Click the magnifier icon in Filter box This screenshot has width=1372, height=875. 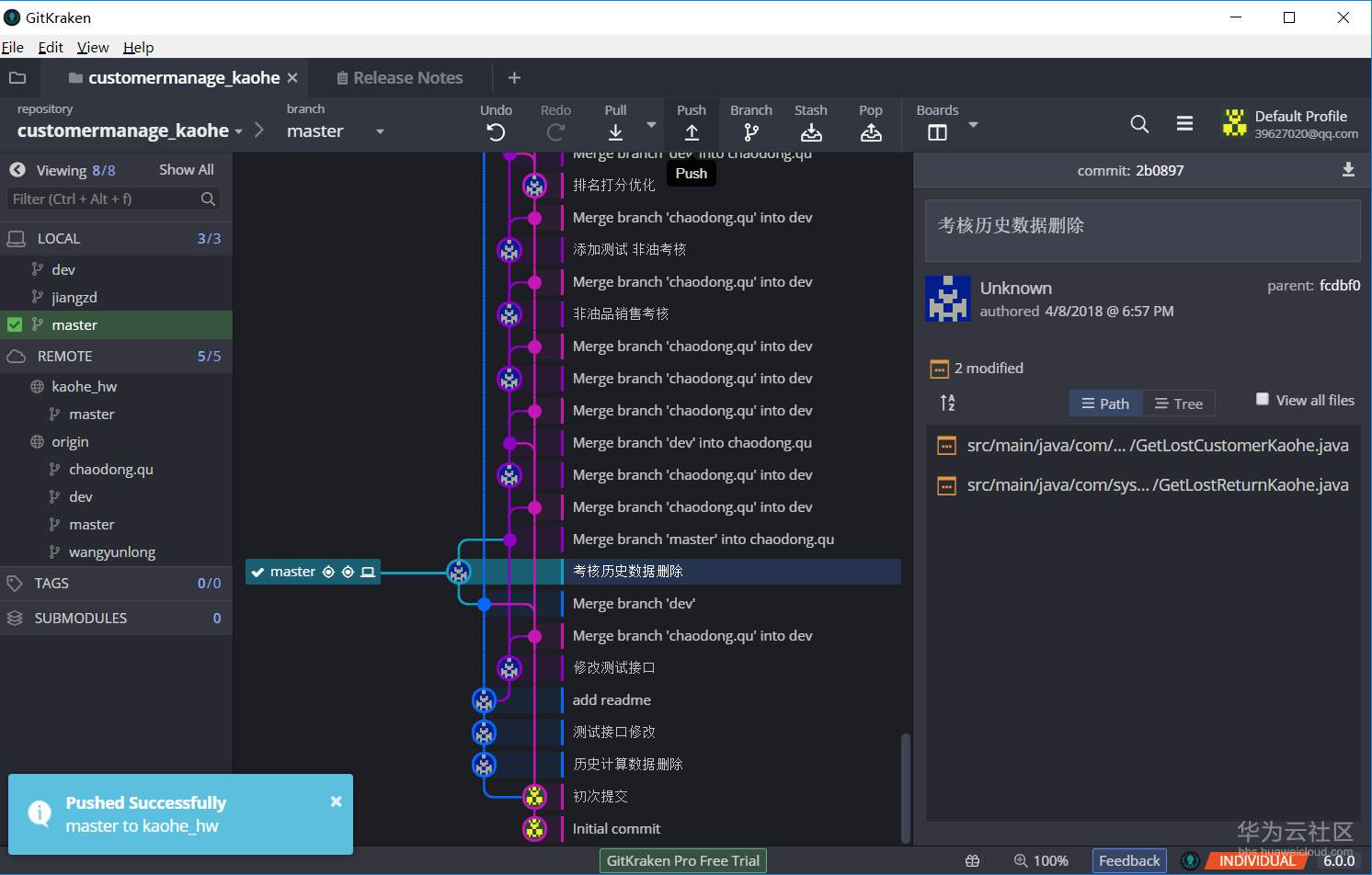(208, 199)
